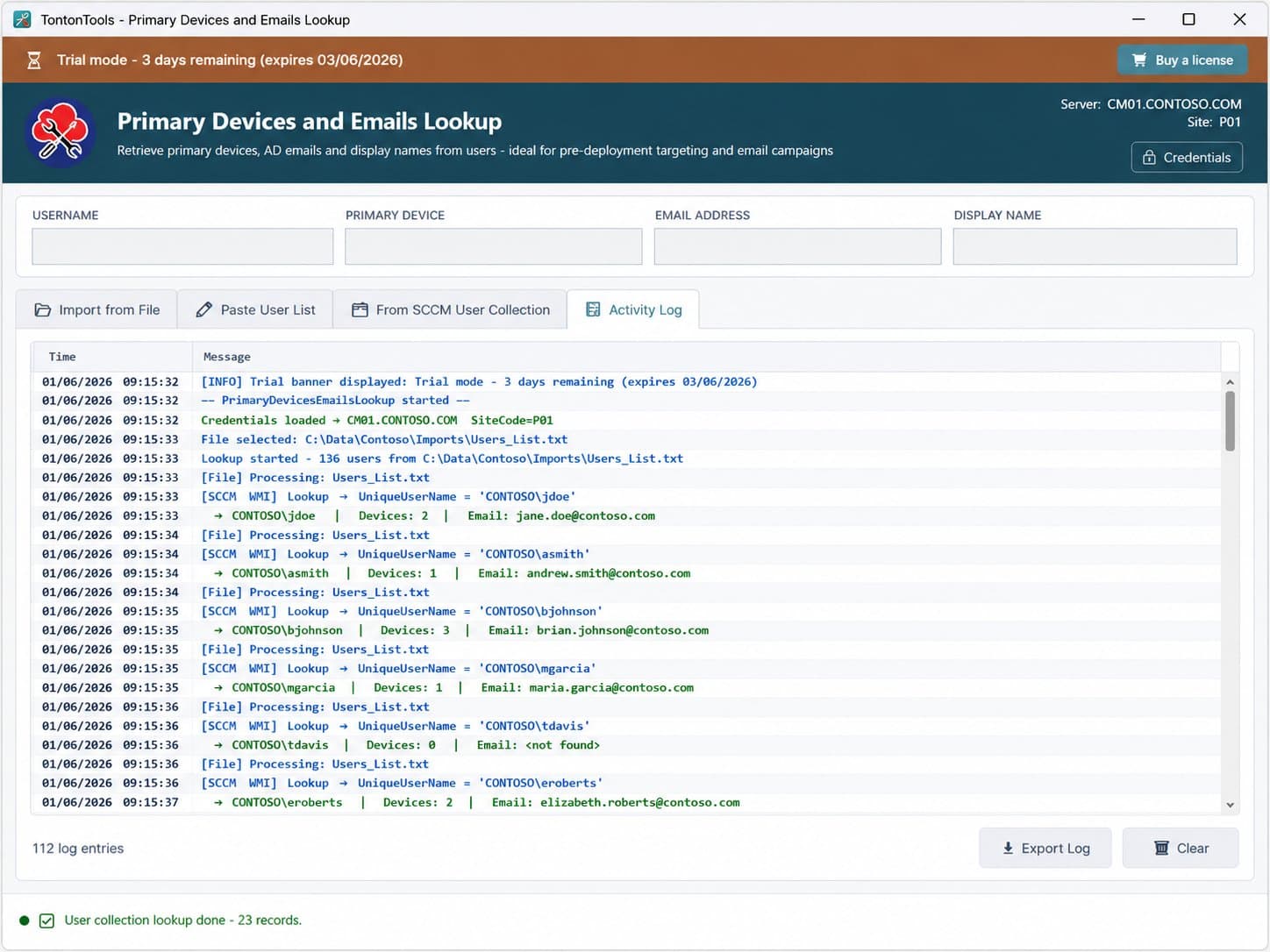1270x952 pixels.
Task: Select lookup row for 'CONTOSO\tdavis'
Action: coord(626,726)
